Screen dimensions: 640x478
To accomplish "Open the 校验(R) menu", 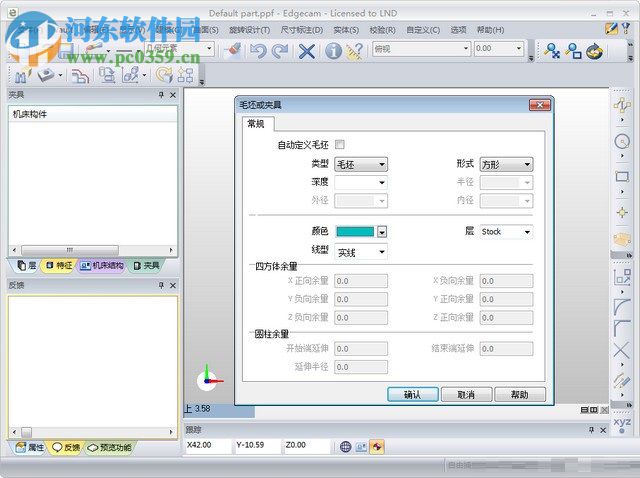I will click(382, 30).
